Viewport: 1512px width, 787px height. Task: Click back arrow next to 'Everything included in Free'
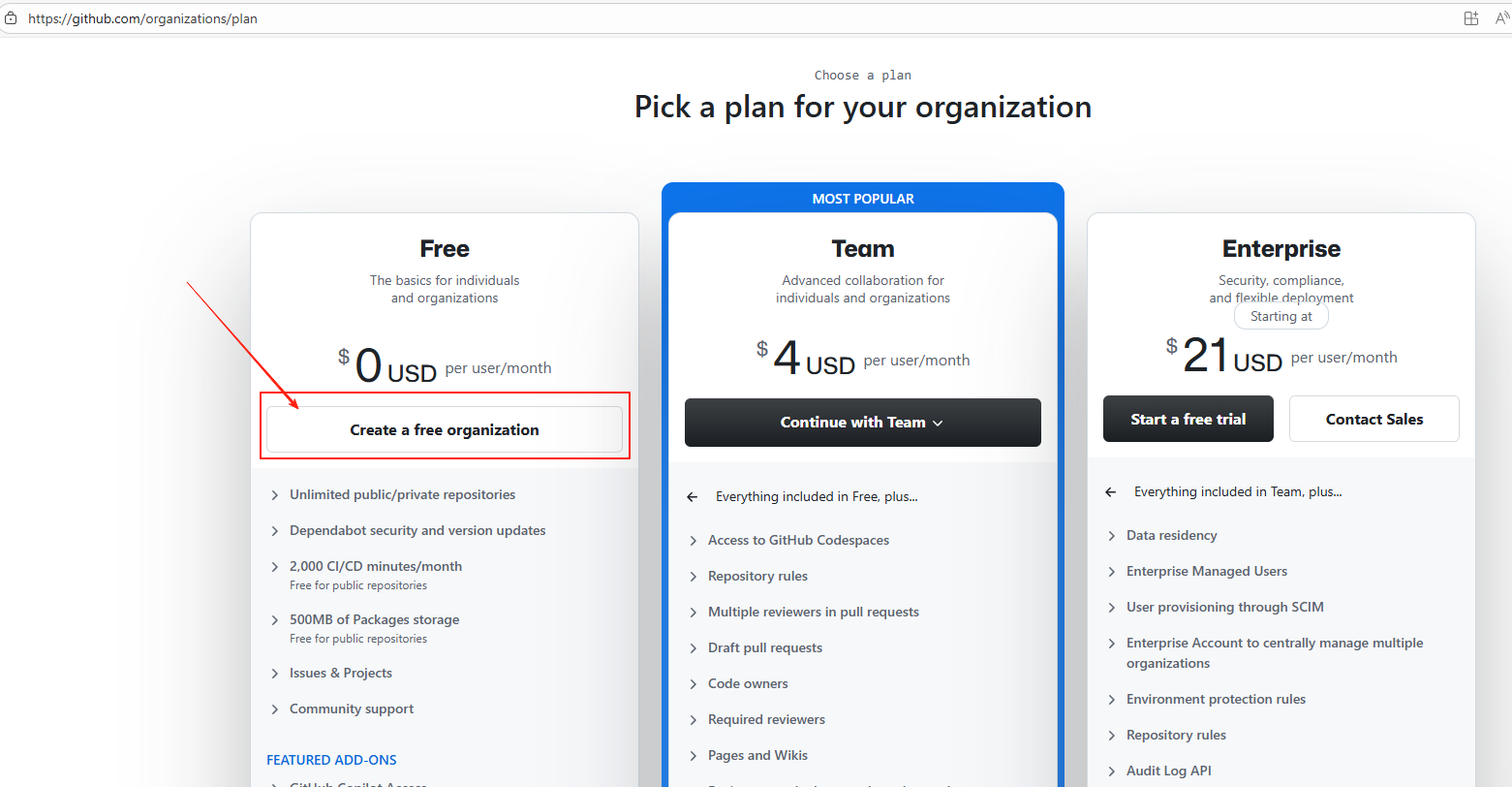pyautogui.click(x=692, y=497)
